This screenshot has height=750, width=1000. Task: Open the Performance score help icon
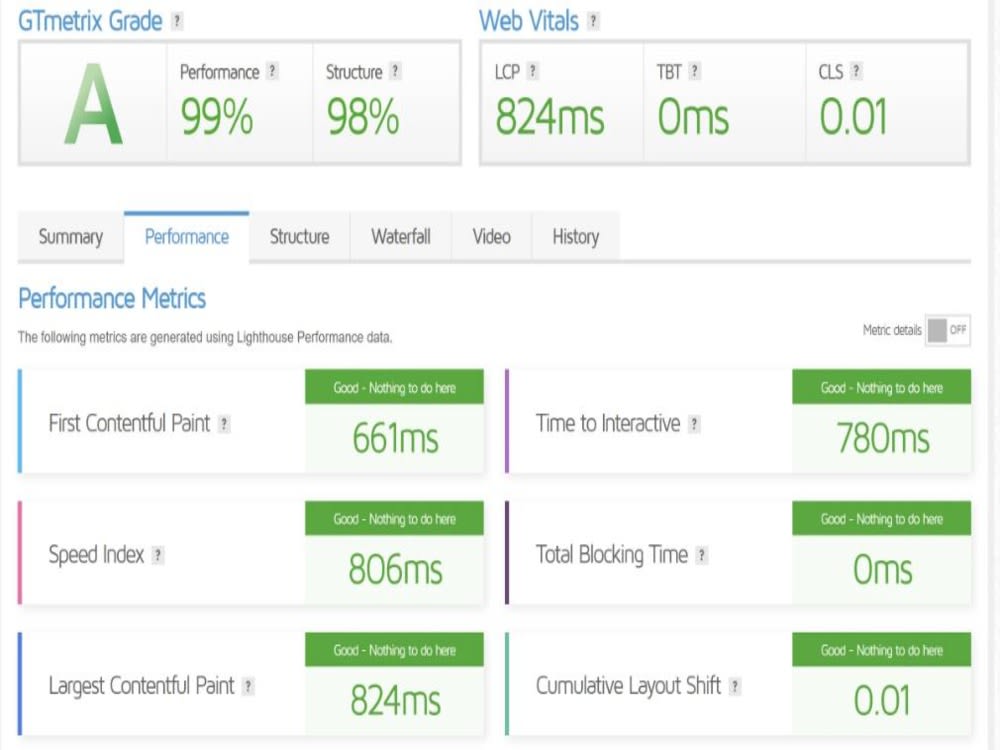(272, 71)
